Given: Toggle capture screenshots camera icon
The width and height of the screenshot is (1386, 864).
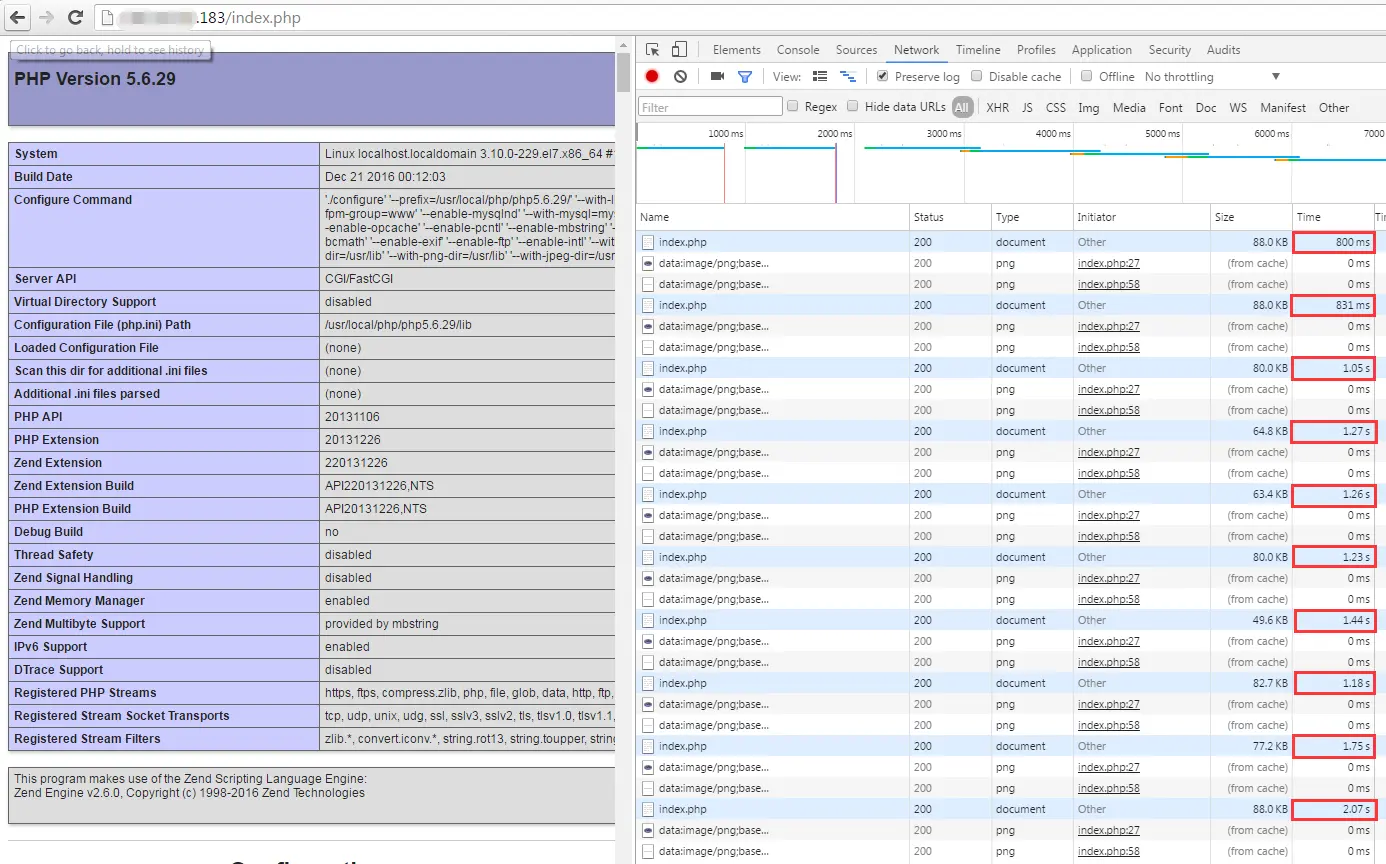Looking at the screenshot, I should pyautogui.click(x=717, y=76).
